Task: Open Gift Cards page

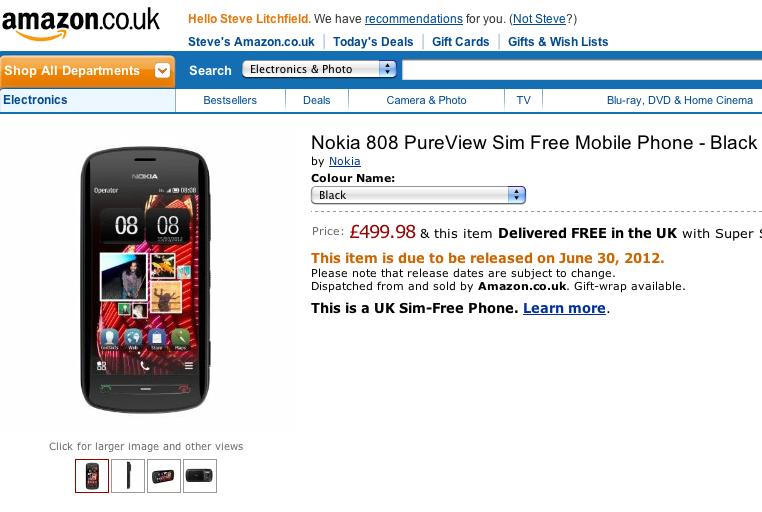Action: (x=461, y=42)
